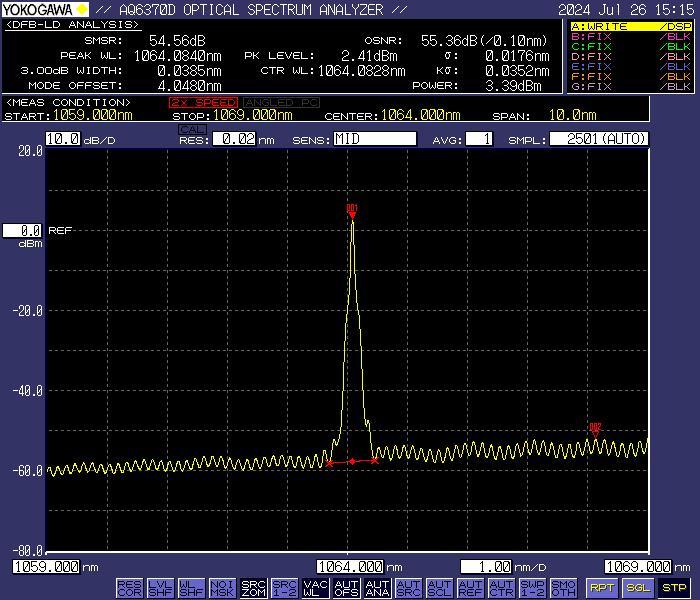The width and height of the screenshot is (700, 600).
Task: Click the SRC ZOM icon
Action: (x=253, y=588)
